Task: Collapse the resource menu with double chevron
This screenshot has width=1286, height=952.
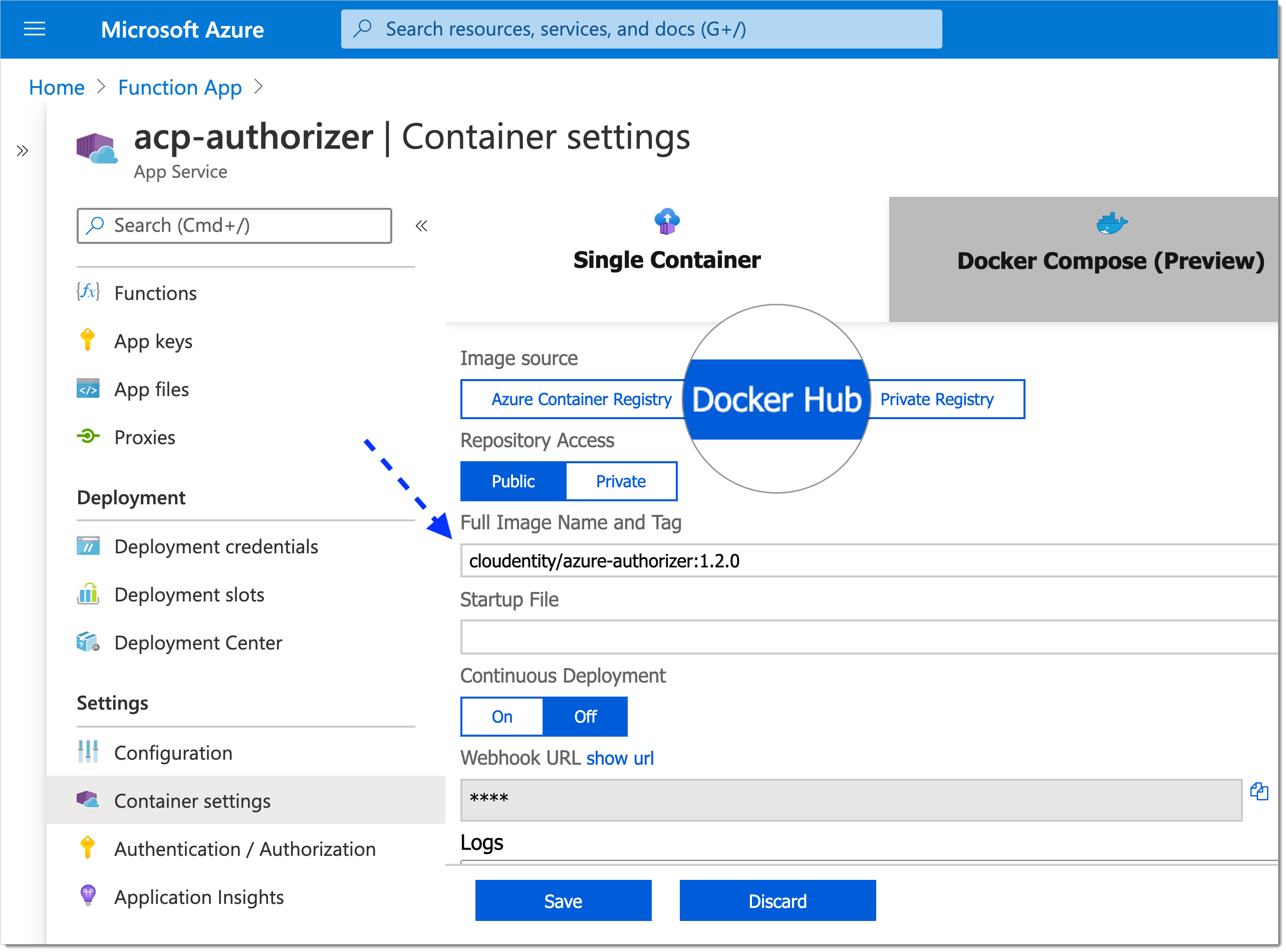Action: point(421,226)
